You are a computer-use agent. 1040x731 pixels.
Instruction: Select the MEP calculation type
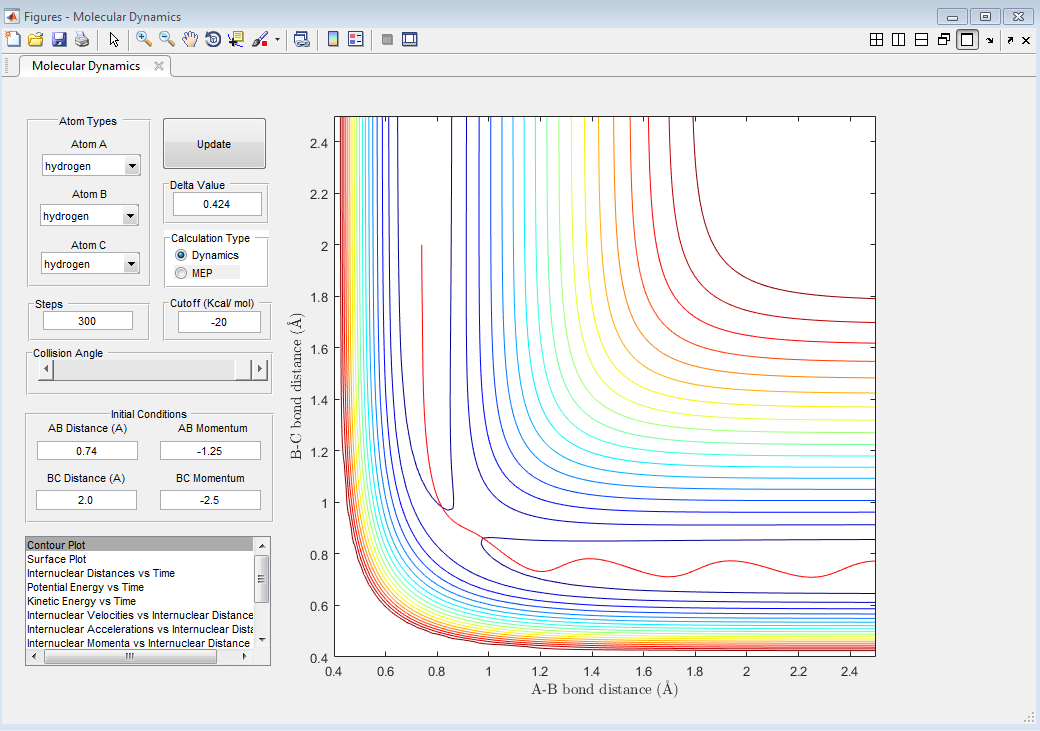[x=181, y=273]
